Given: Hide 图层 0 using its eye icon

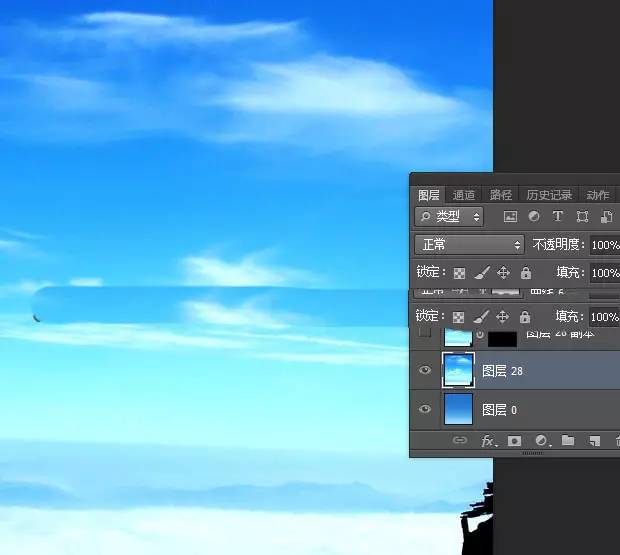Looking at the screenshot, I should coord(425,409).
